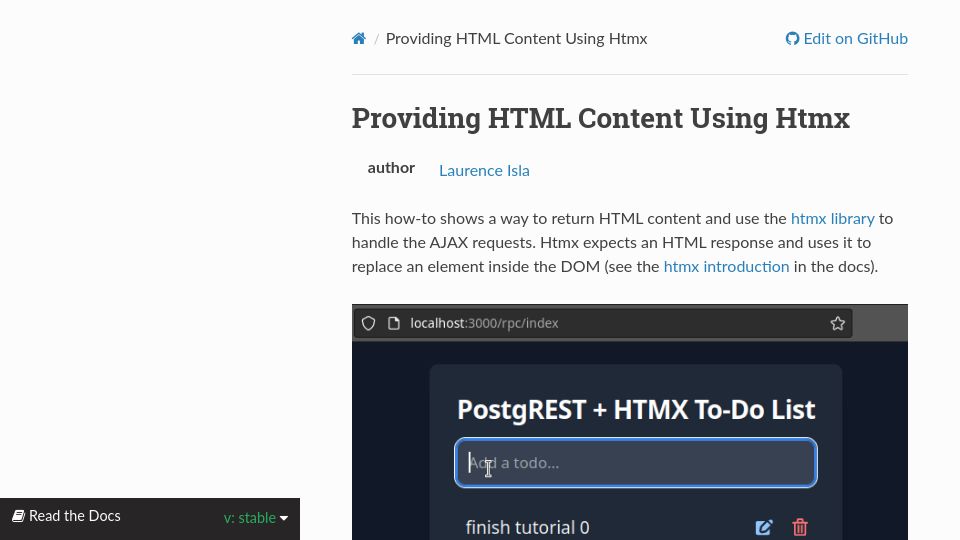Image resolution: width=960 pixels, height=540 pixels.
Task: Click the localhost:3000/rpc/index URL text
Action: 484,323
